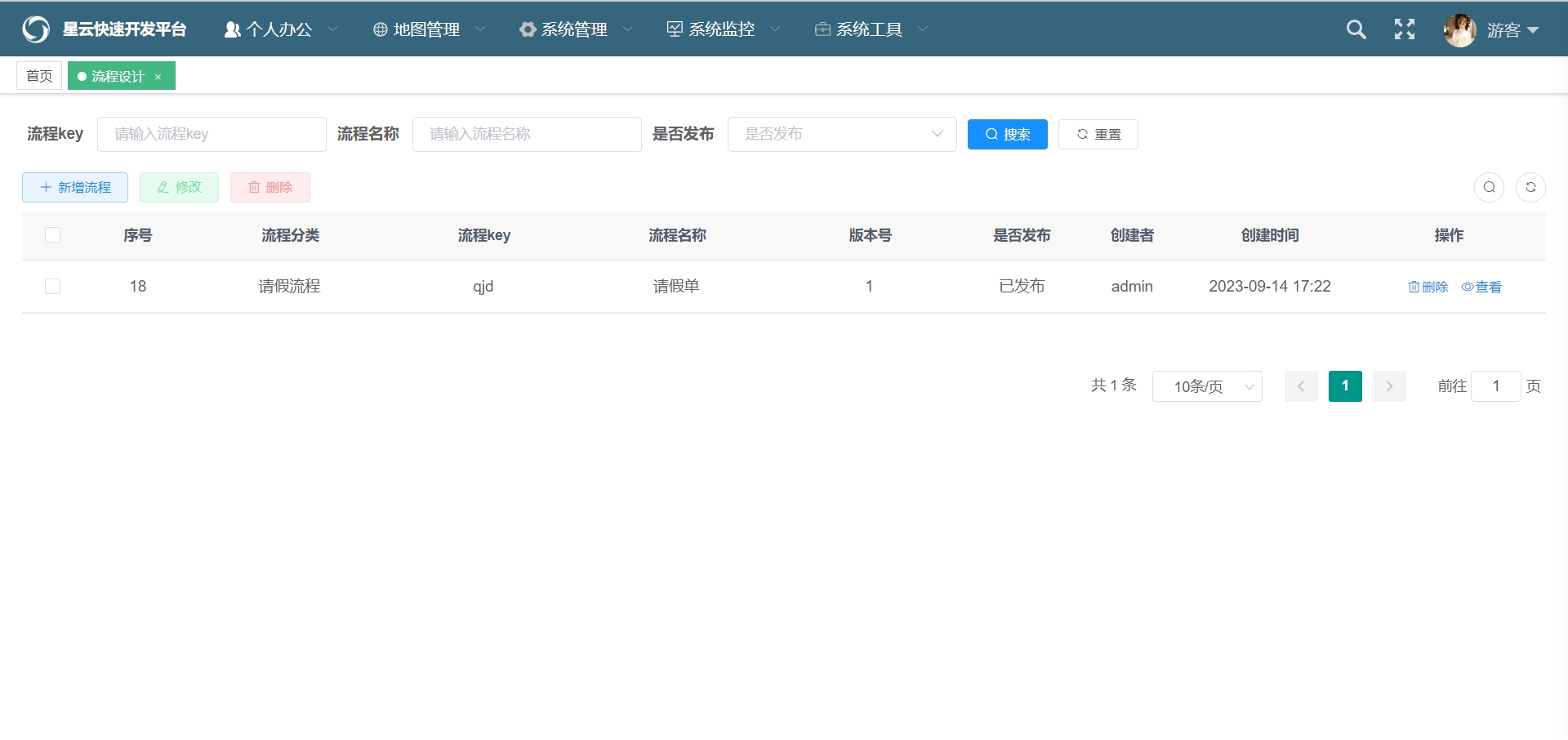Screen dimensions: 1568x740
Task: Toggle fullscreen mode icon
Action: 1404,29
